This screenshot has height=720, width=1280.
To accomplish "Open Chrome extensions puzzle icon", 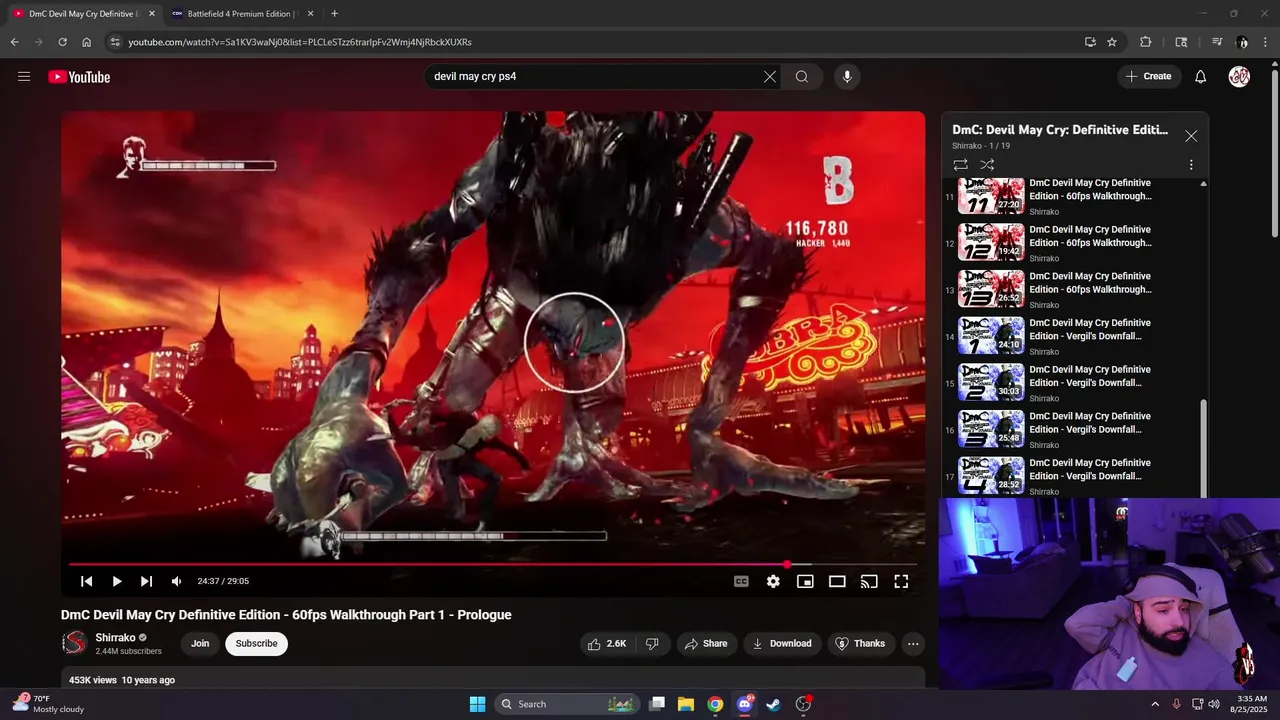I will pos(1146,42).
